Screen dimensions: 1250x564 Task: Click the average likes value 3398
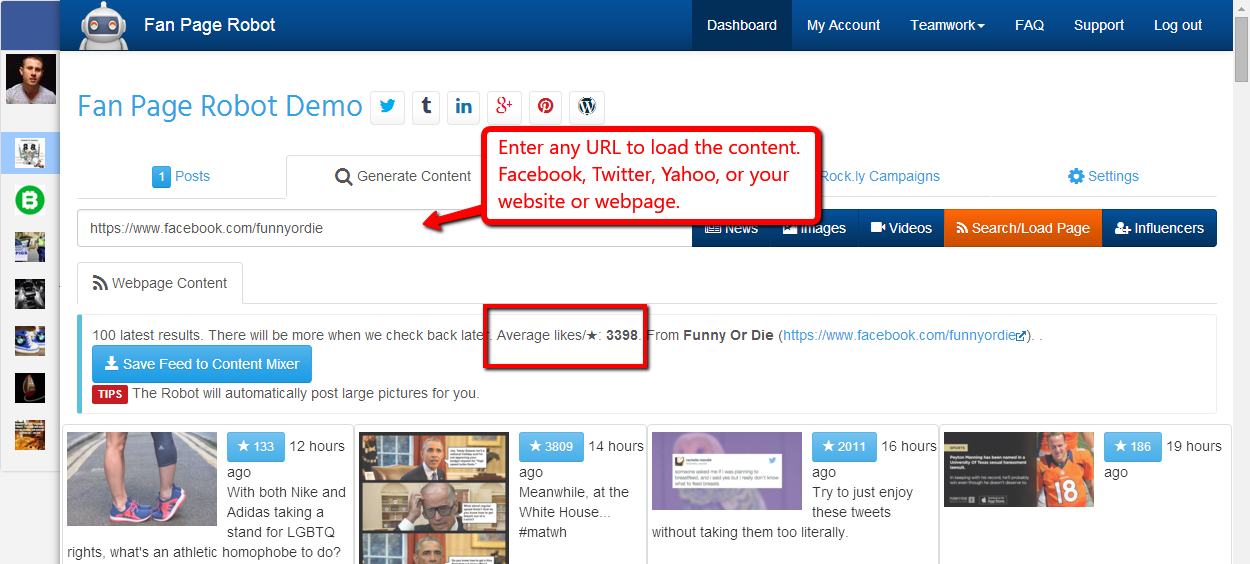coord(622,335)
